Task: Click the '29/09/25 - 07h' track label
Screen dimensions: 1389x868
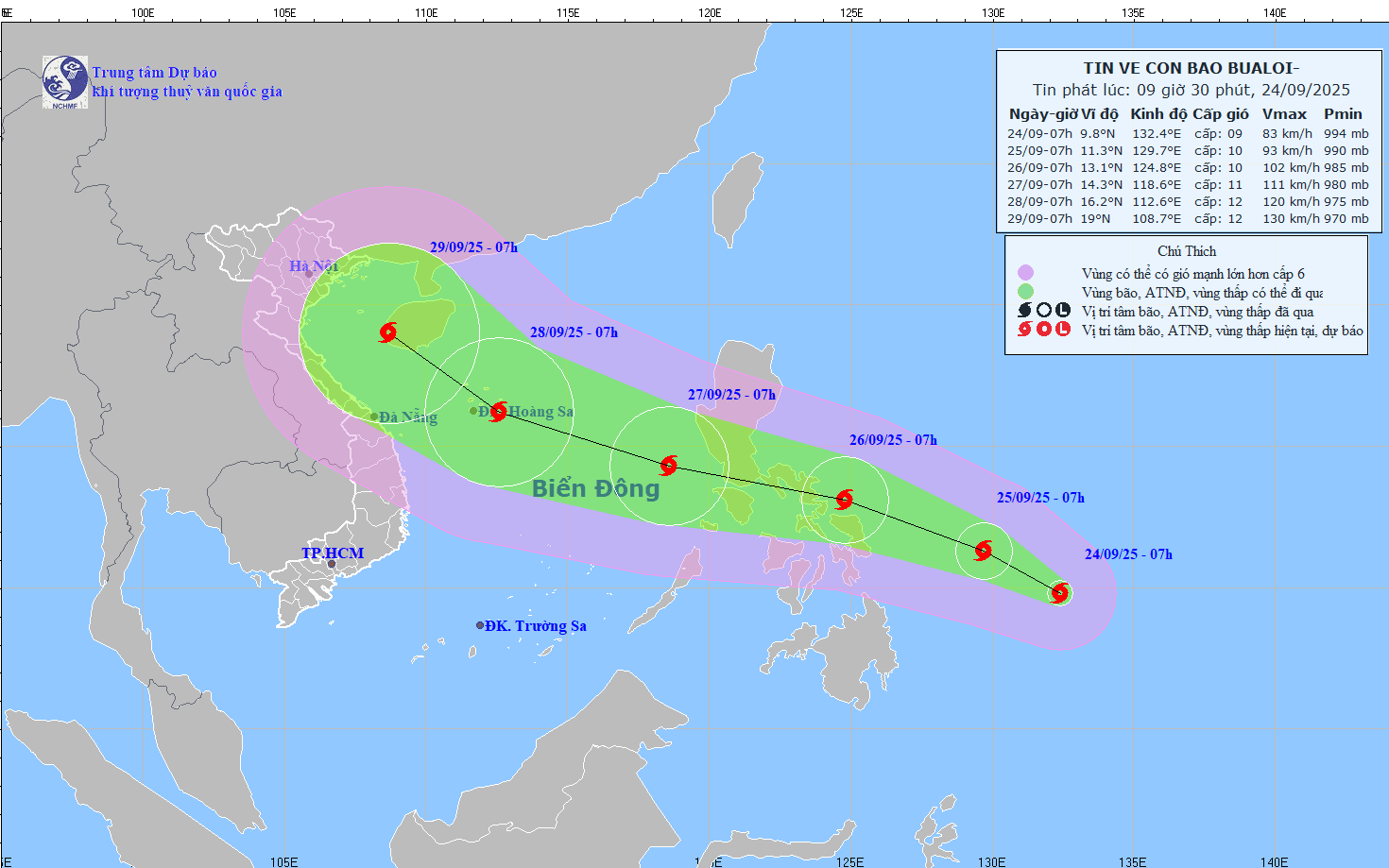Action: point(473,247)
